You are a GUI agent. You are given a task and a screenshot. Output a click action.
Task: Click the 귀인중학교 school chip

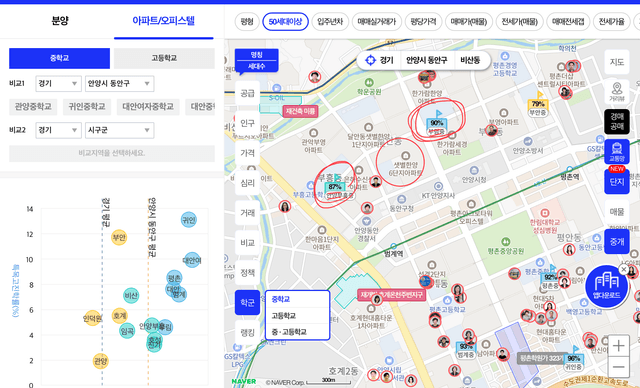87,107
